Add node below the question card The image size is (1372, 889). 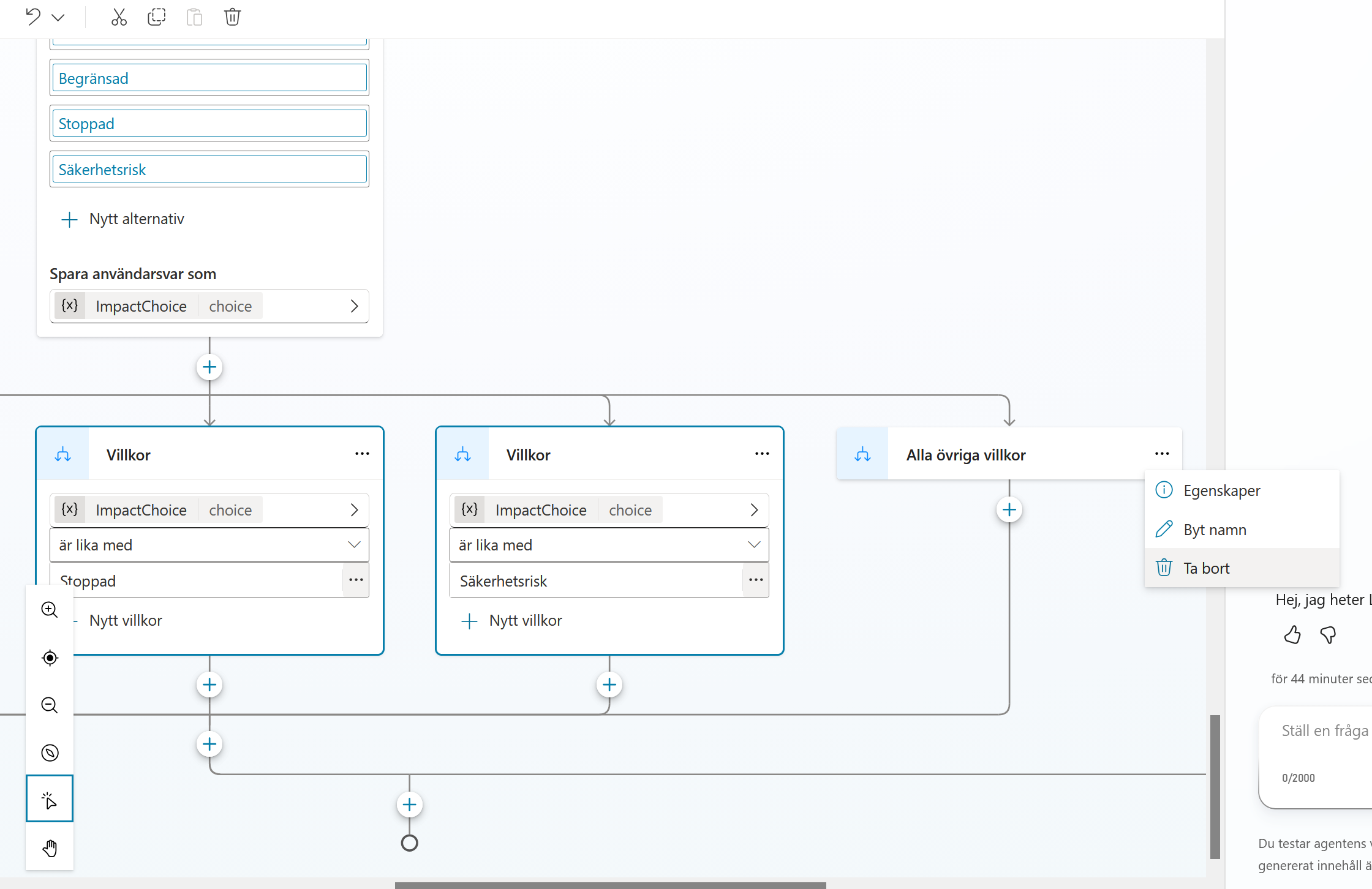209,367
